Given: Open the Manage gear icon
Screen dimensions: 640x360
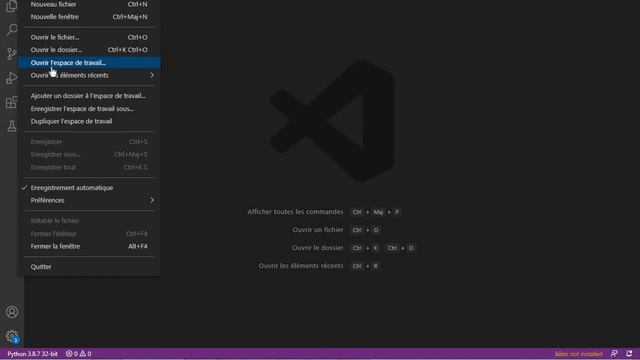Looking at the screenshot, I should pyautogui.click(x=12, y=336).
